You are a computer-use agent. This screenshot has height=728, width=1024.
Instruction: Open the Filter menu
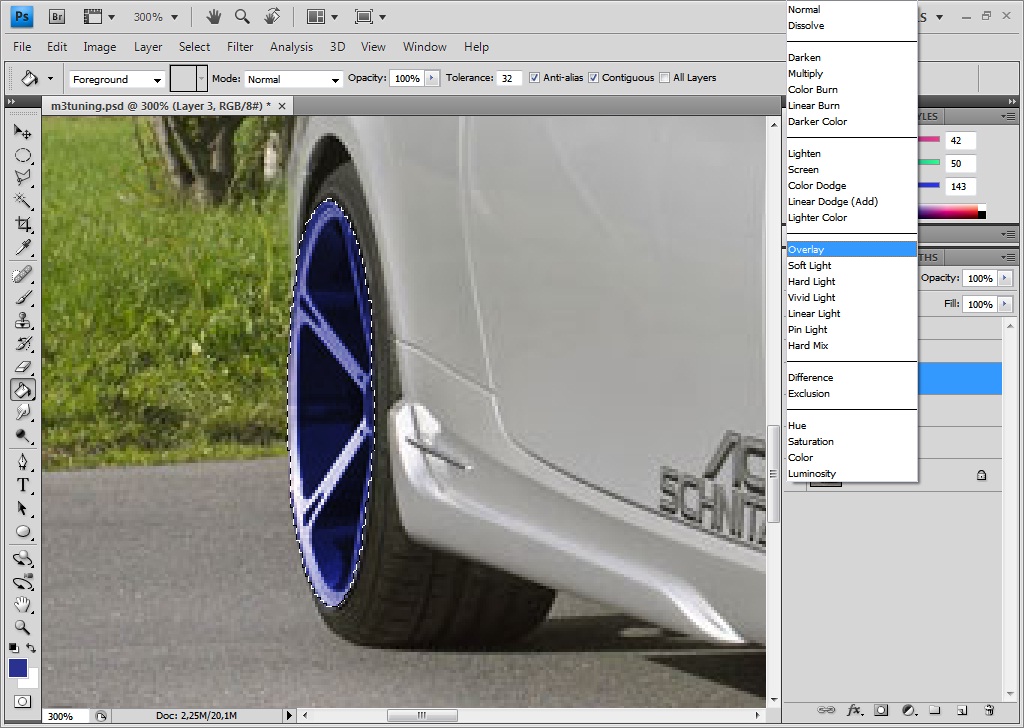[x=240, y=46]
